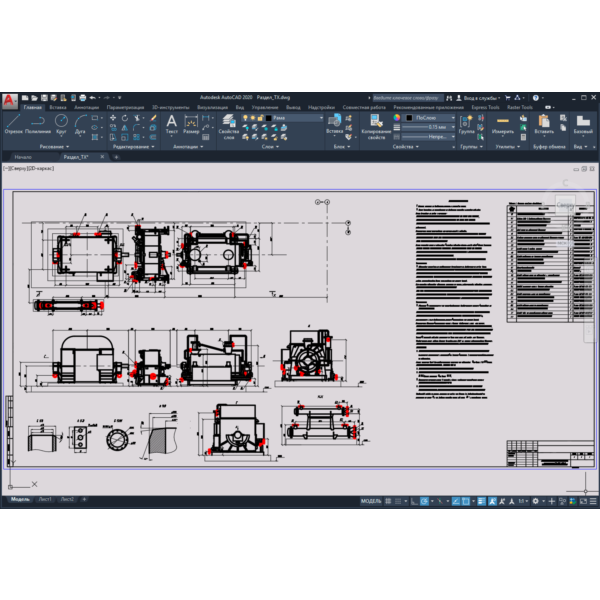Expand the Утилиты panel
The width and height of the screenshot is (600, 600).
tap(508, 147)
